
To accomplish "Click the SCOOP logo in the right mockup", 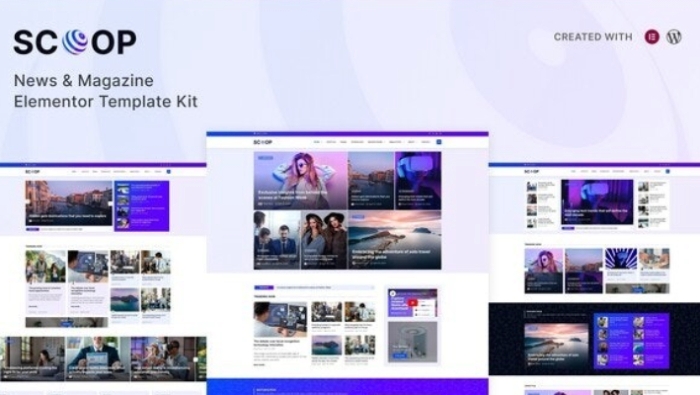I will point(531,171).
